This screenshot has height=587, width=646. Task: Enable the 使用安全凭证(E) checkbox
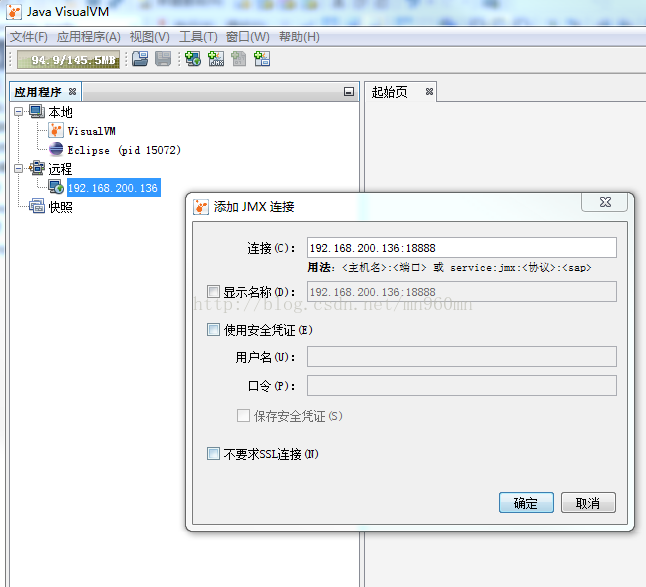click(x=213, y=330)
